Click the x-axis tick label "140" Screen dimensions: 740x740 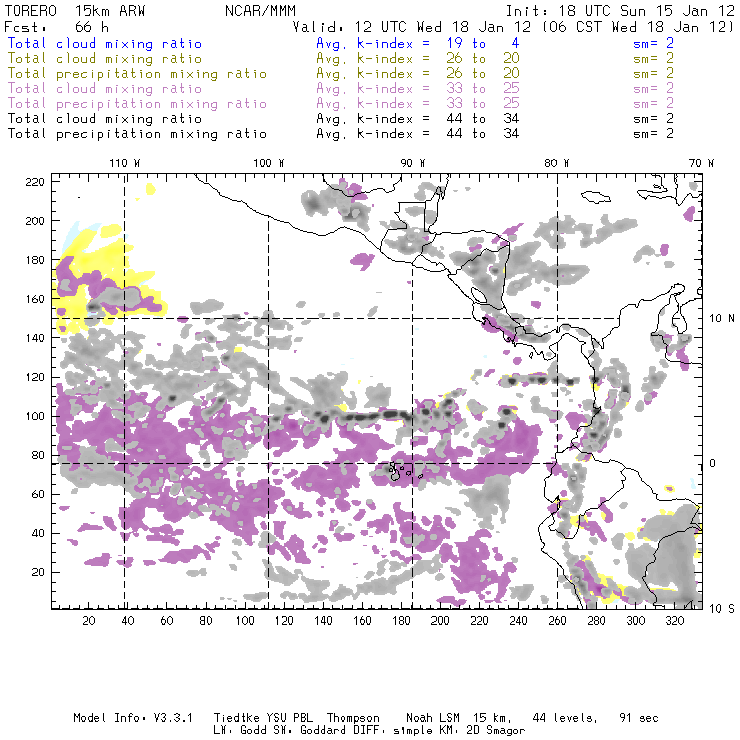pyautogui.click(x=323, y=621)
